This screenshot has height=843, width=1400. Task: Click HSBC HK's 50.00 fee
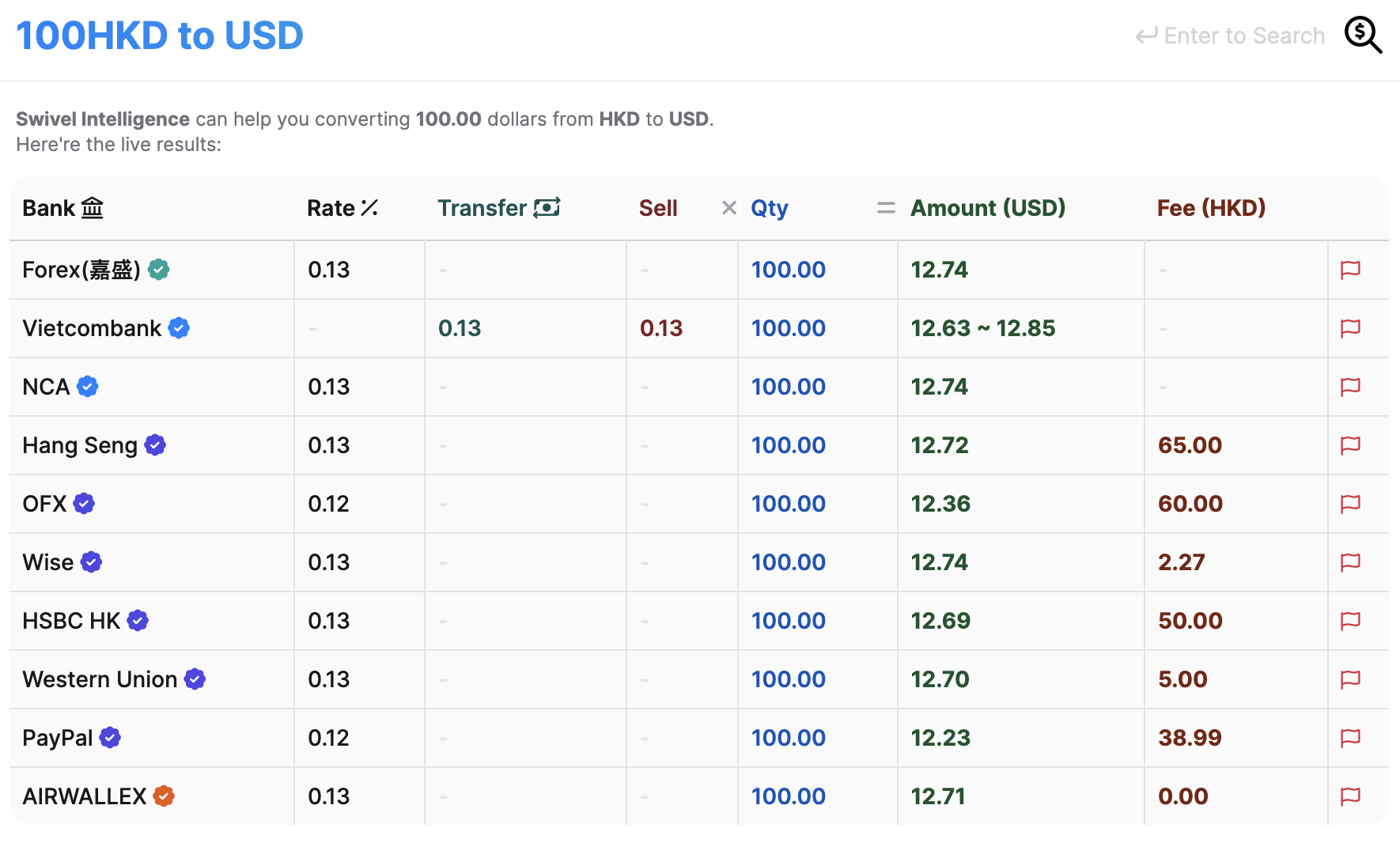[1190, 621]
